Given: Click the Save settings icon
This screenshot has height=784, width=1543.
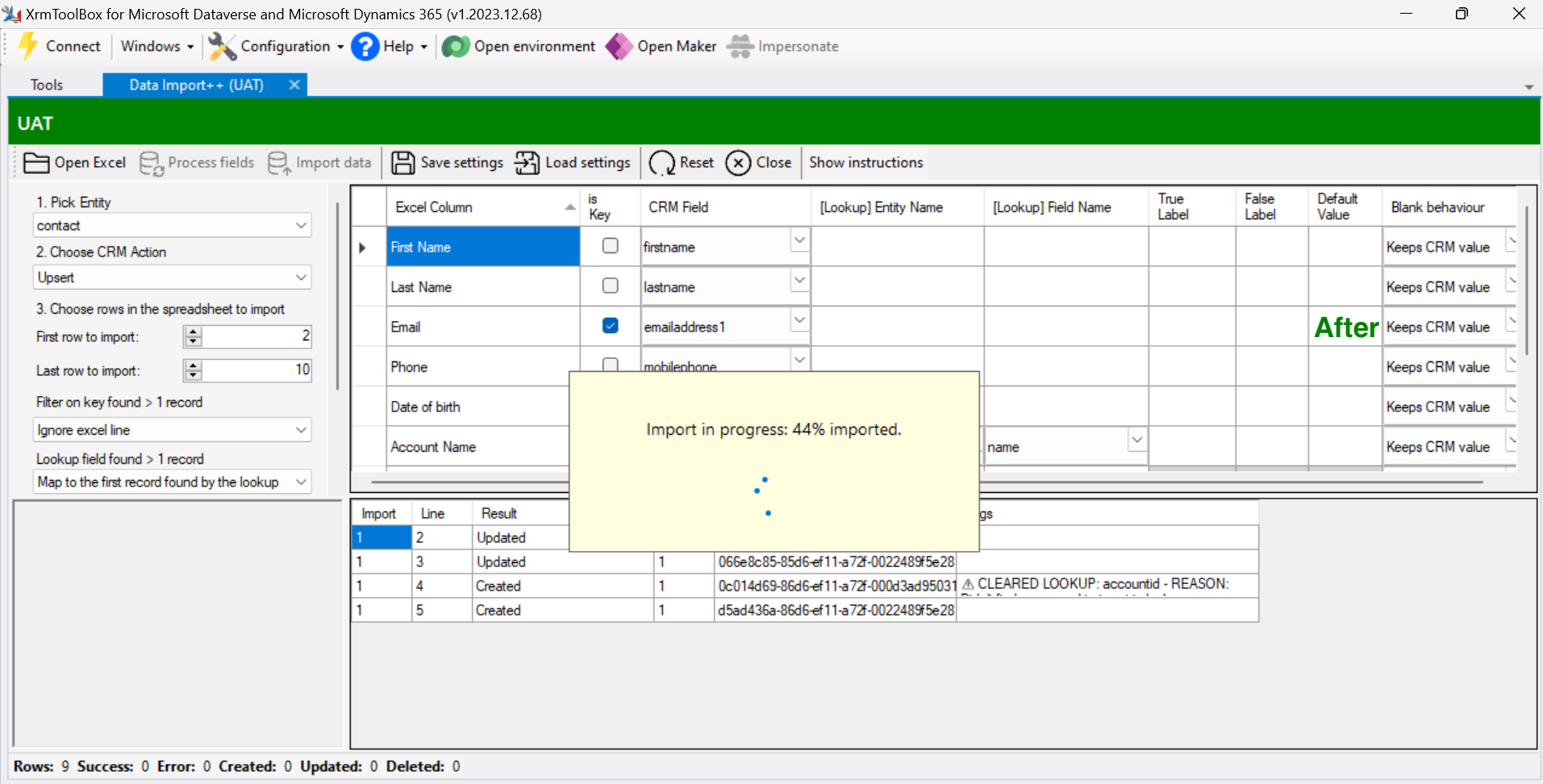Looking at the screenshot, I should (402, 162).
